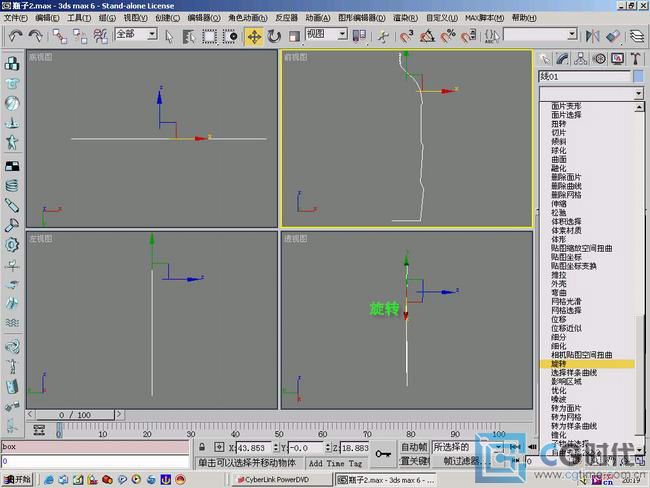Click time slider right arrow
This screenshot has height=488, width=650.
pos(119,414)
